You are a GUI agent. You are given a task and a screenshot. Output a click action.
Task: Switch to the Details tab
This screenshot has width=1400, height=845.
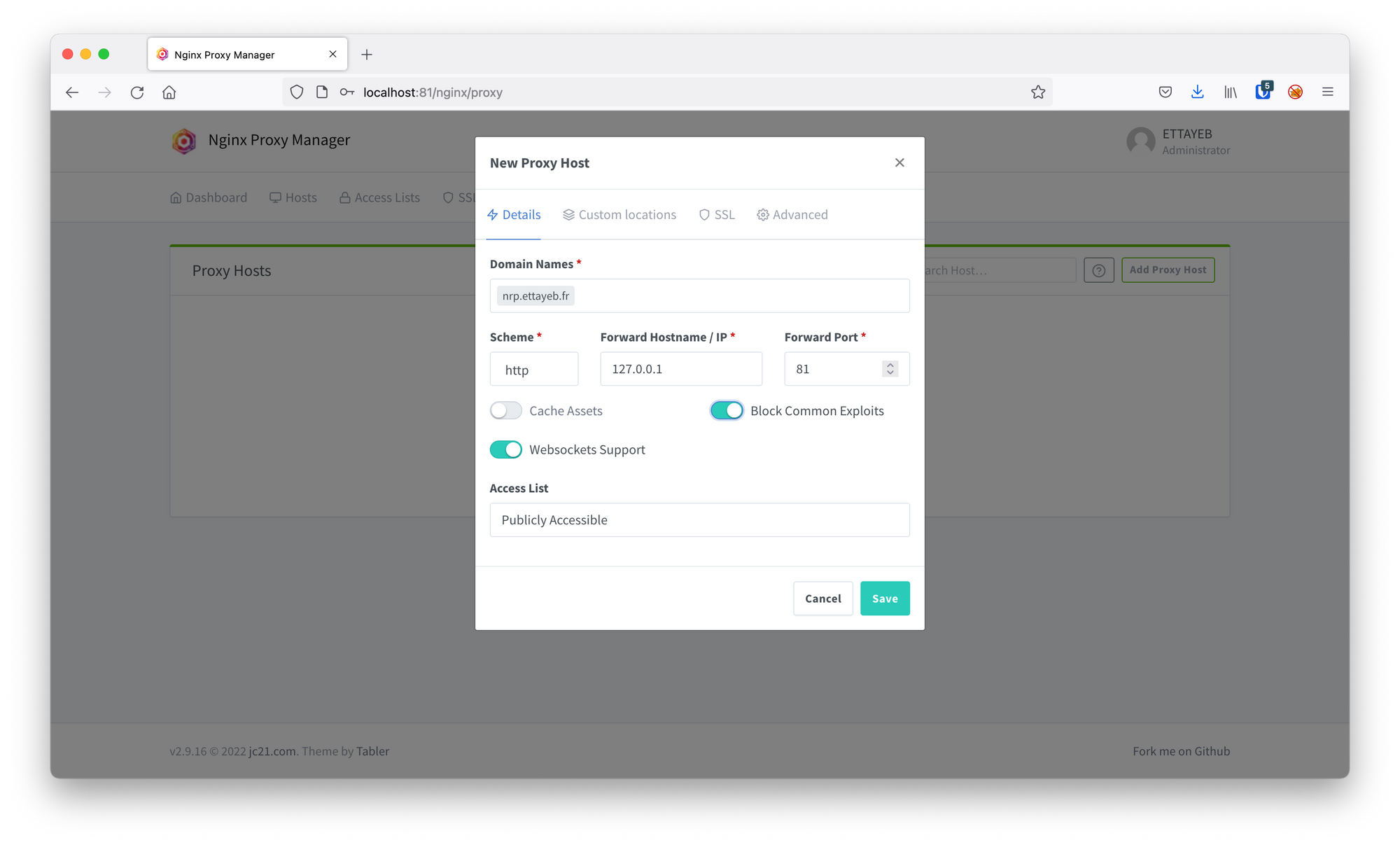coord(514,215)
